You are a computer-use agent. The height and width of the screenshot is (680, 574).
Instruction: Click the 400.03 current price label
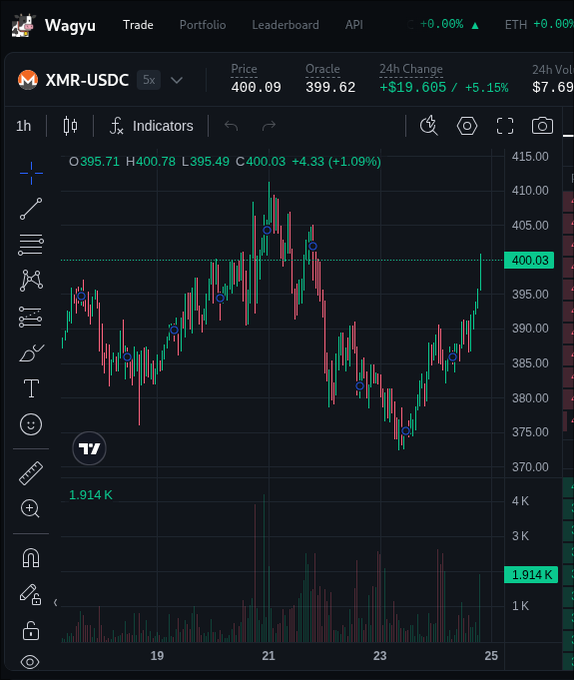click(x=529, y=260)
